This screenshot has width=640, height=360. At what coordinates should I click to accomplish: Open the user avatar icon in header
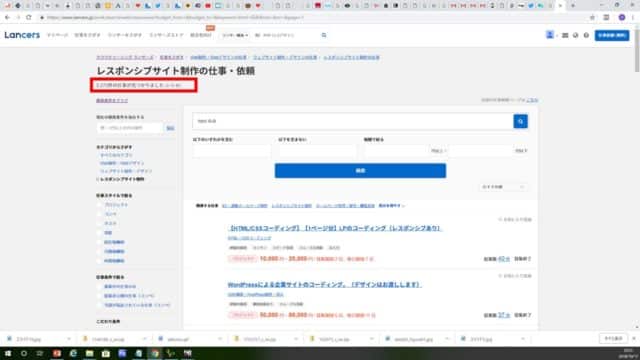(x=550, y=35)
